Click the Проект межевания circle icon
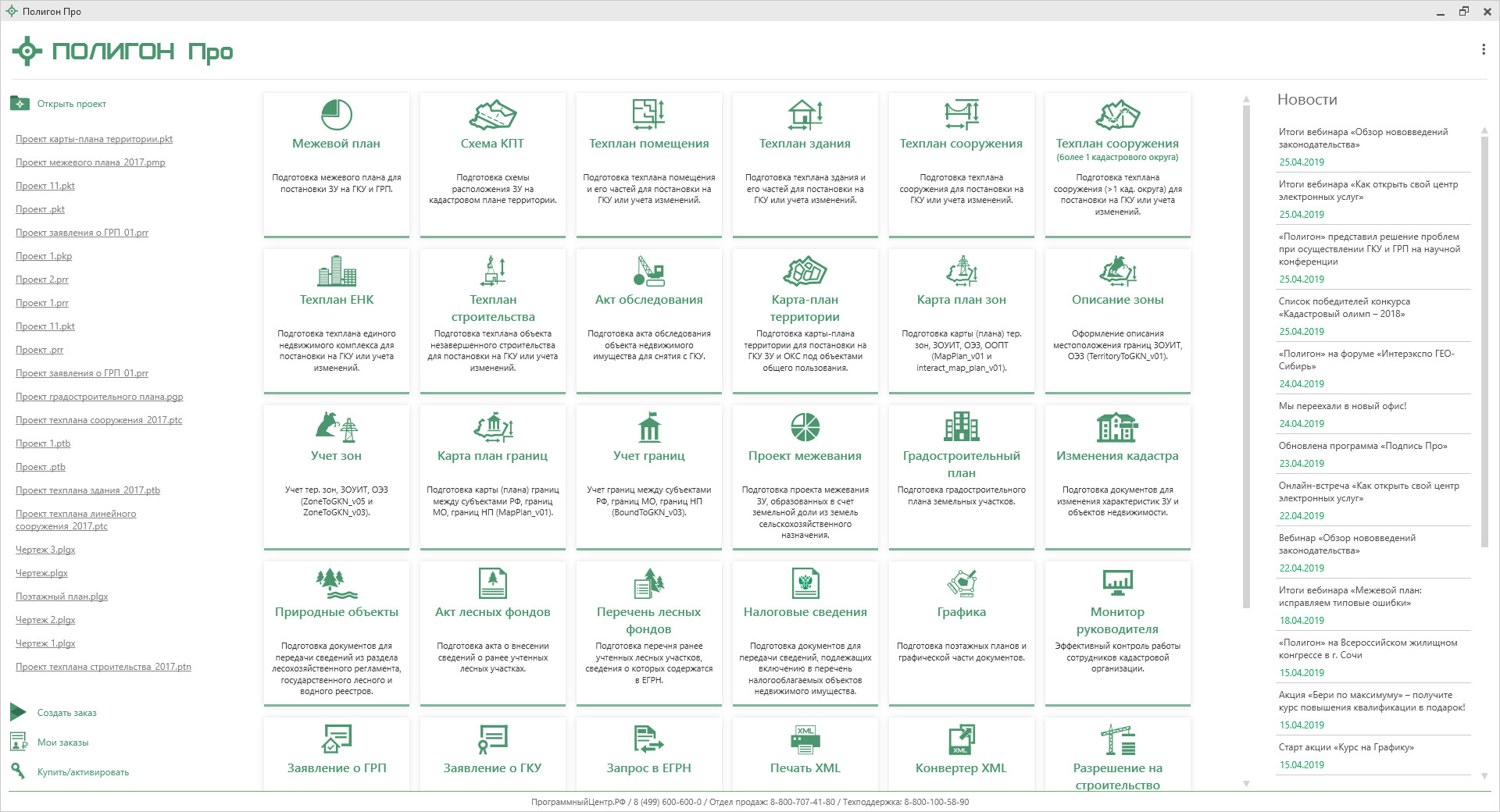This screenshot has width=1500, height=812. pyautogui.click(x=805, y=427)
